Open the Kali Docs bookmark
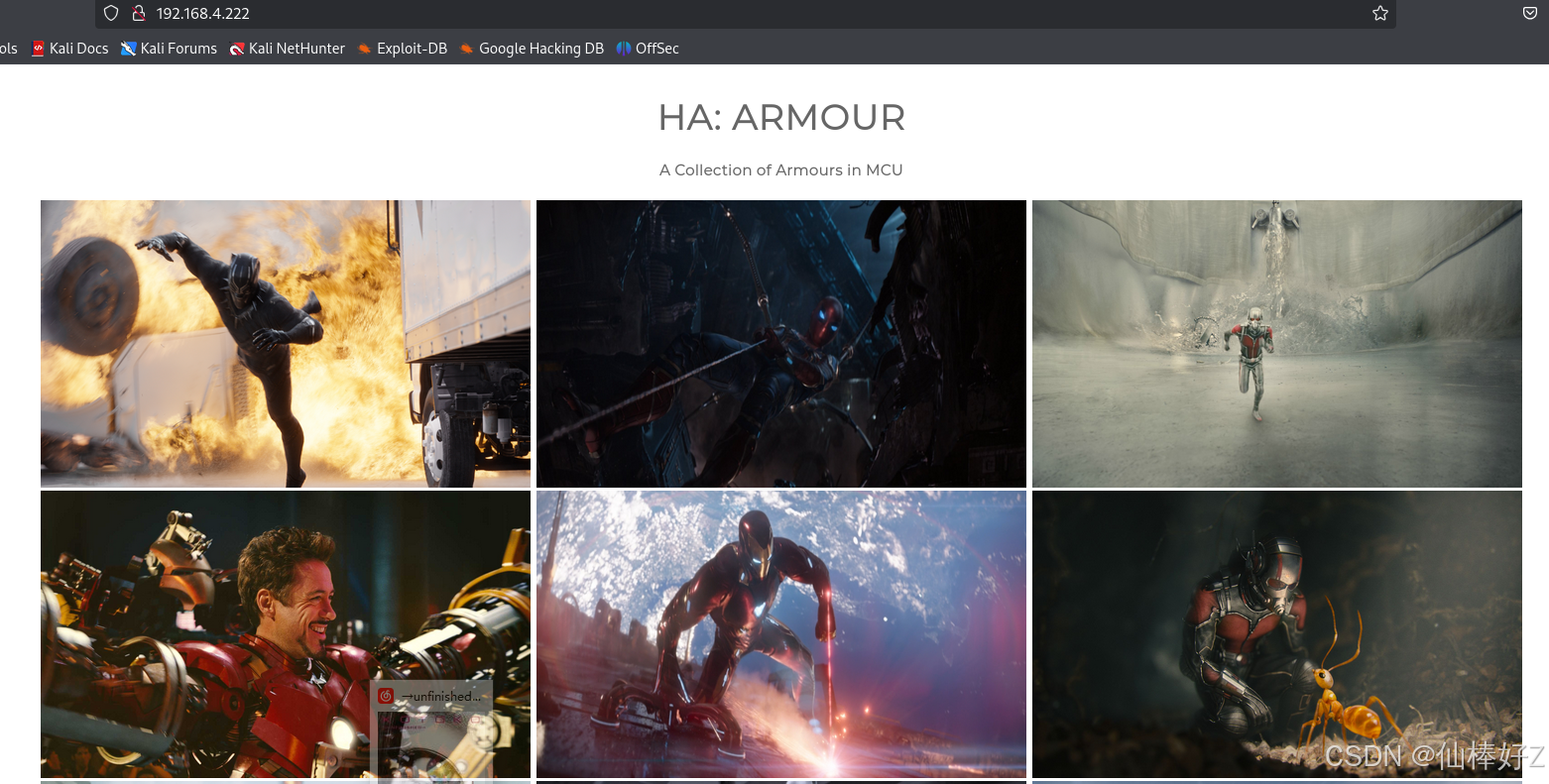Image resolution: width=1549 pixels, height=784 pixels. pyautogui.click(x=69, y=48)
